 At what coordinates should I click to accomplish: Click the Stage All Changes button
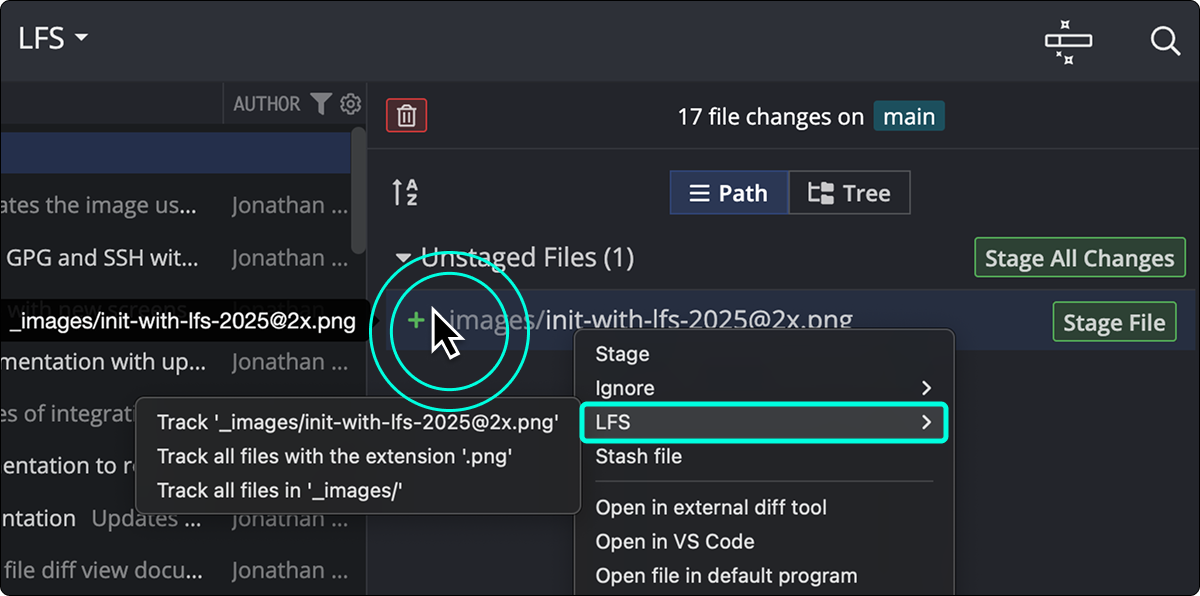point(1079,257)
